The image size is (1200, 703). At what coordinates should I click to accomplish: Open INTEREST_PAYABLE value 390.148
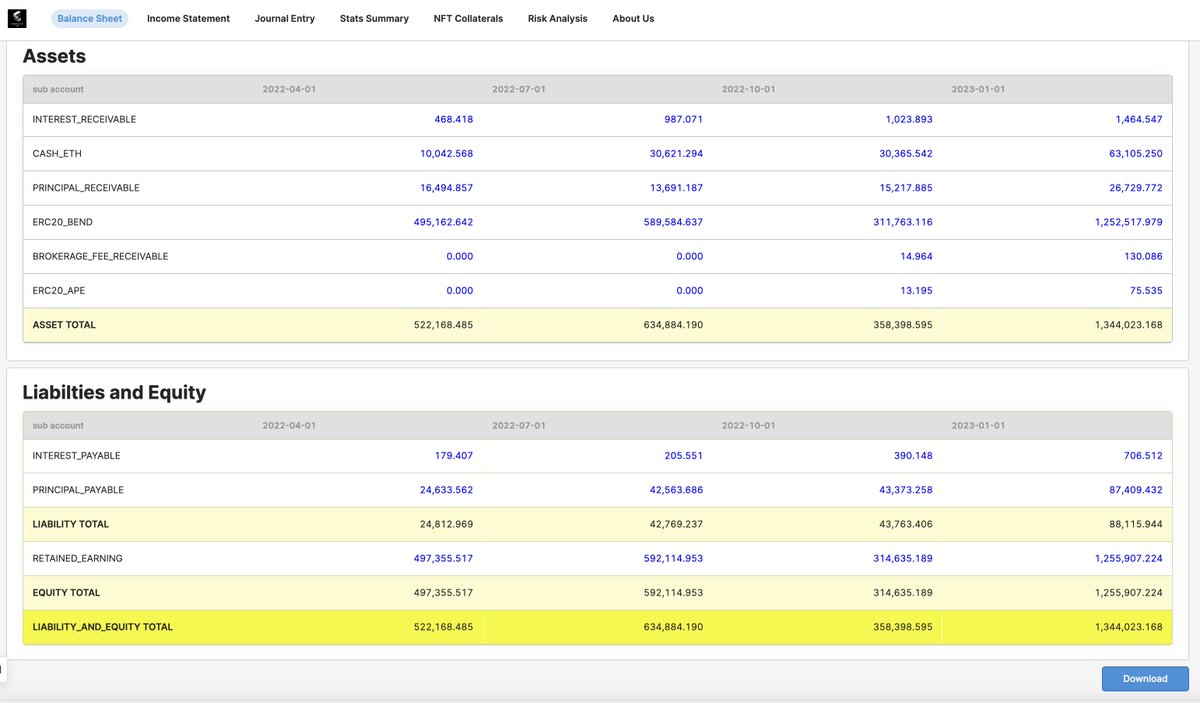(x=913, y=455)
